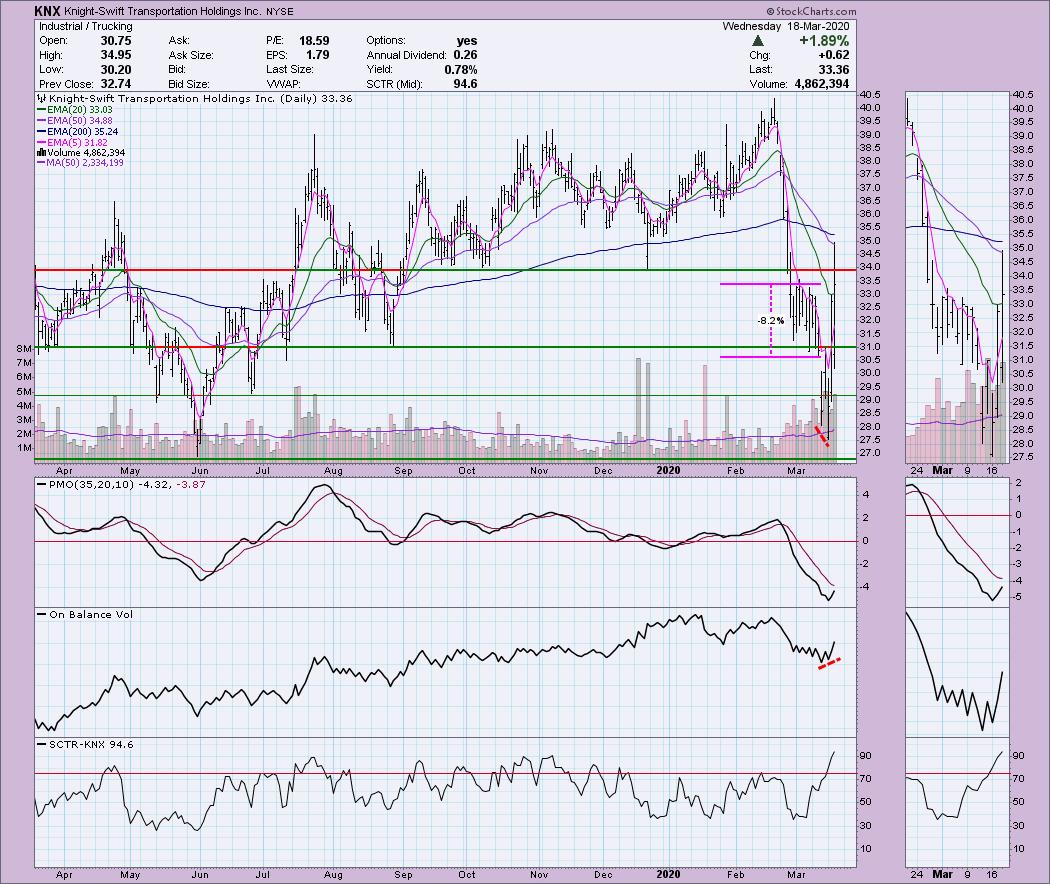Screen dimensions: 1050x884
Task: Click the volume bars icon in the legend
Action: pos(41,153)
